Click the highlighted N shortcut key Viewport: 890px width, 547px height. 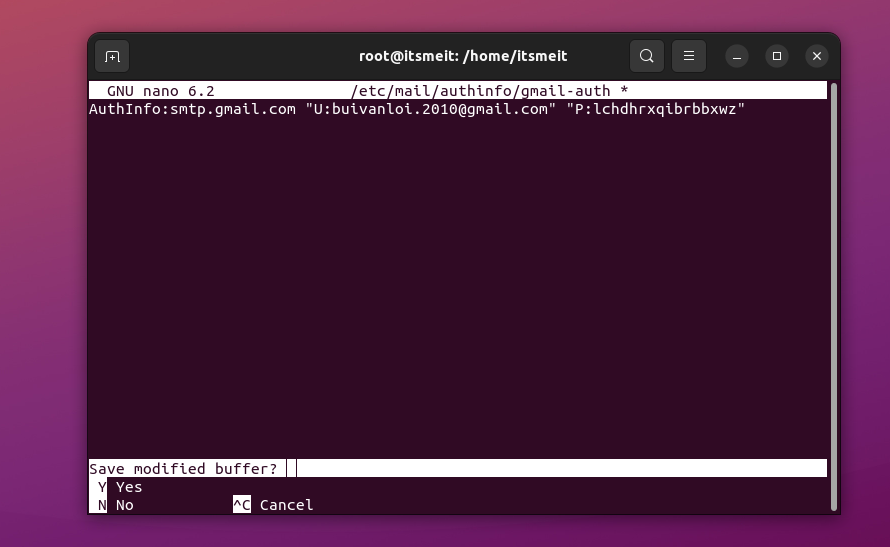[102, 505]
